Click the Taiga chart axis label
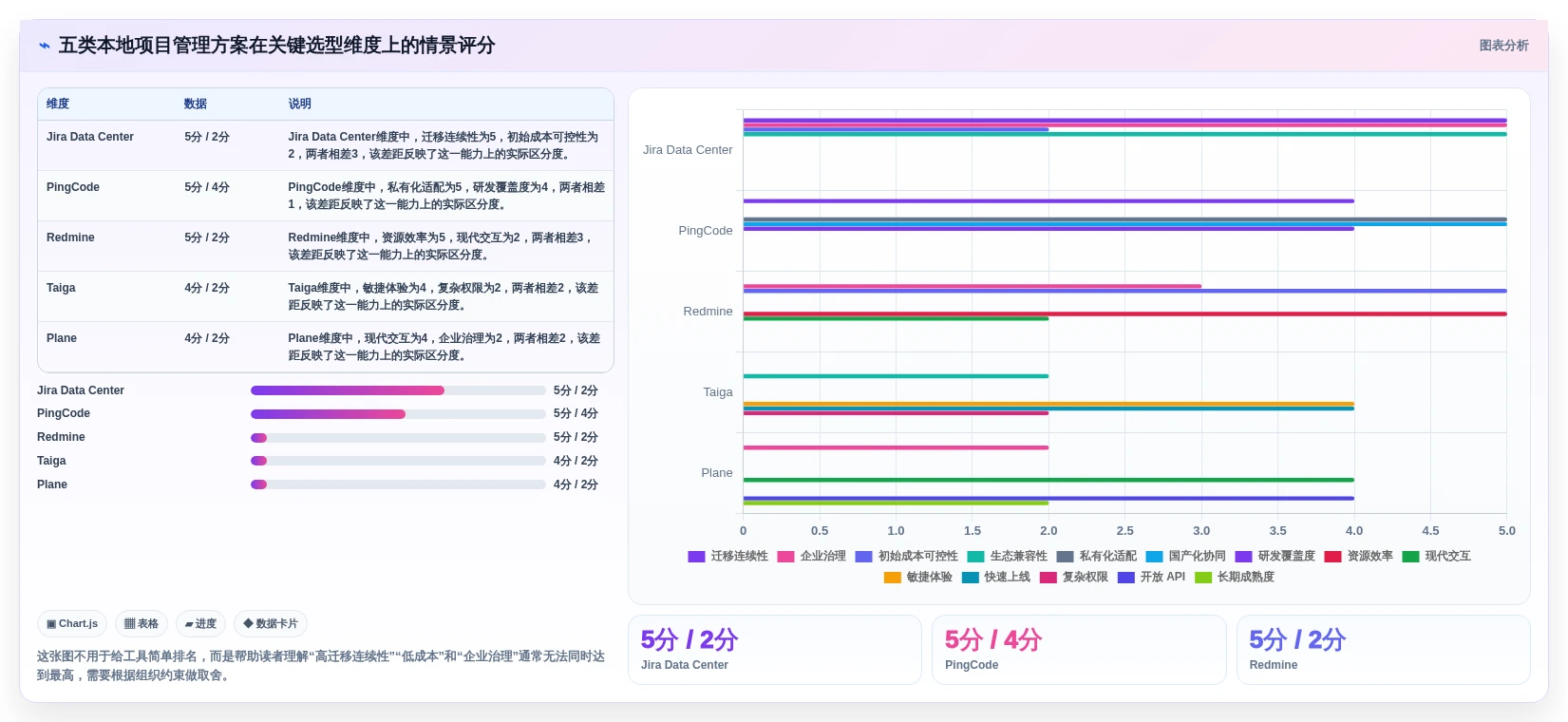 (x=718, y=392)
